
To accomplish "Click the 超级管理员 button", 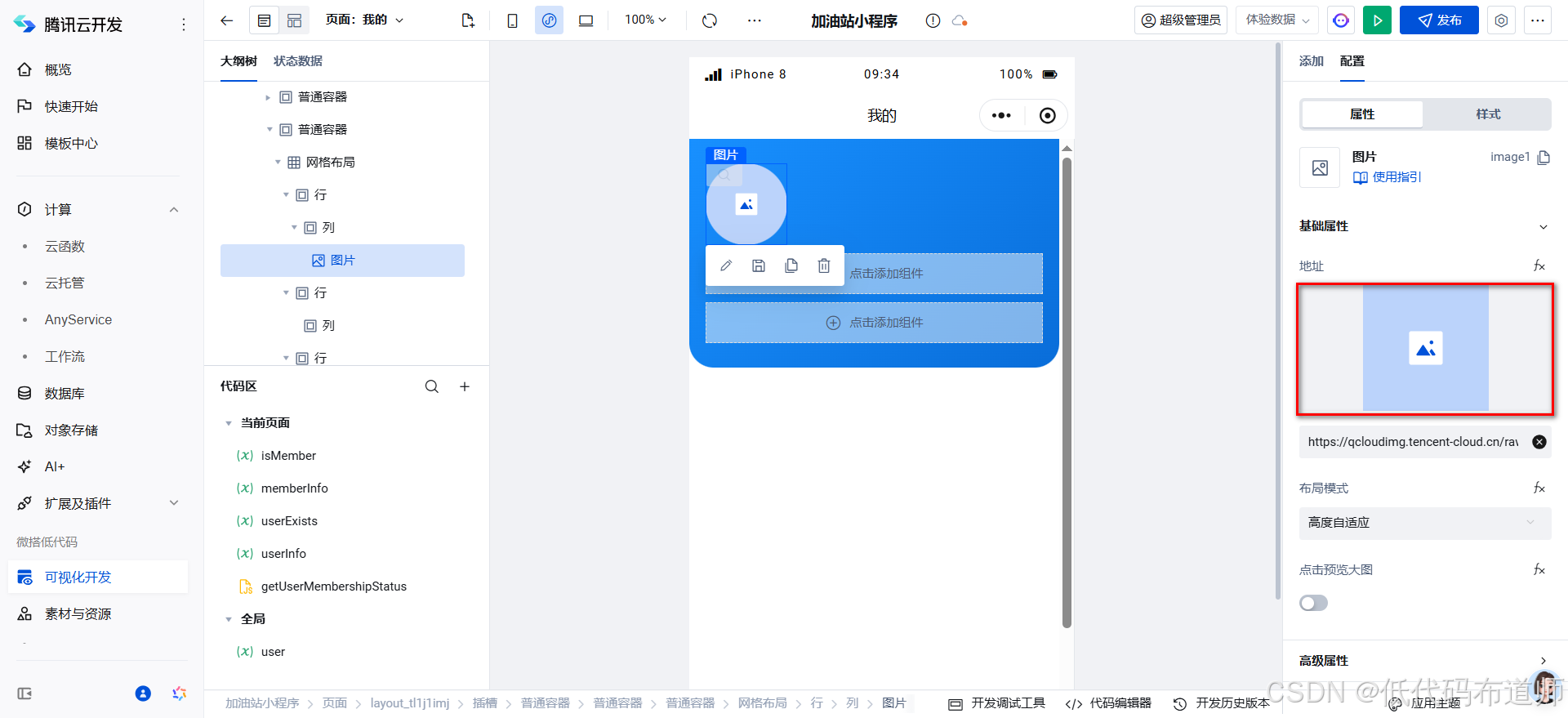I will click(1181, 20).
